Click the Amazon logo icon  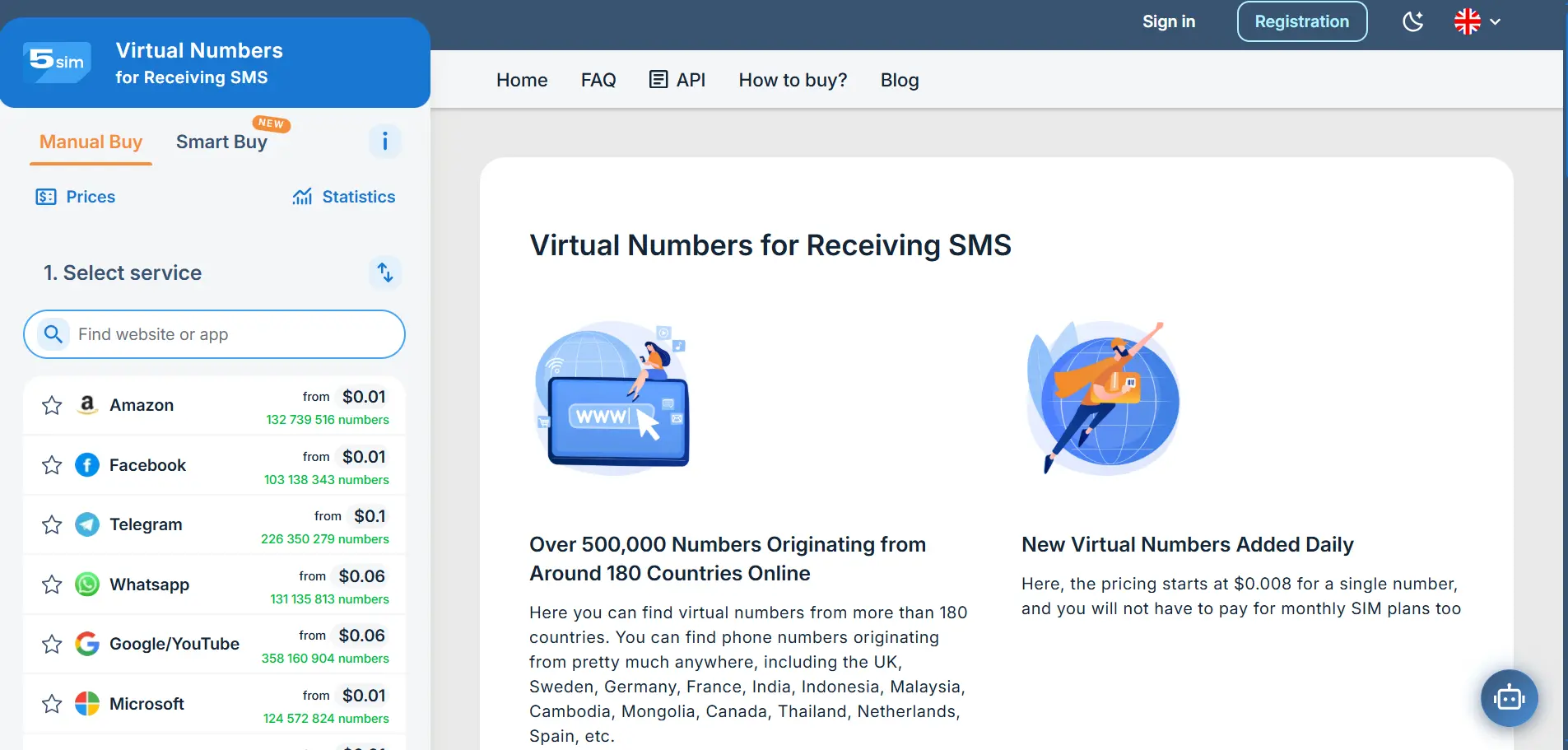click(87, 405)
